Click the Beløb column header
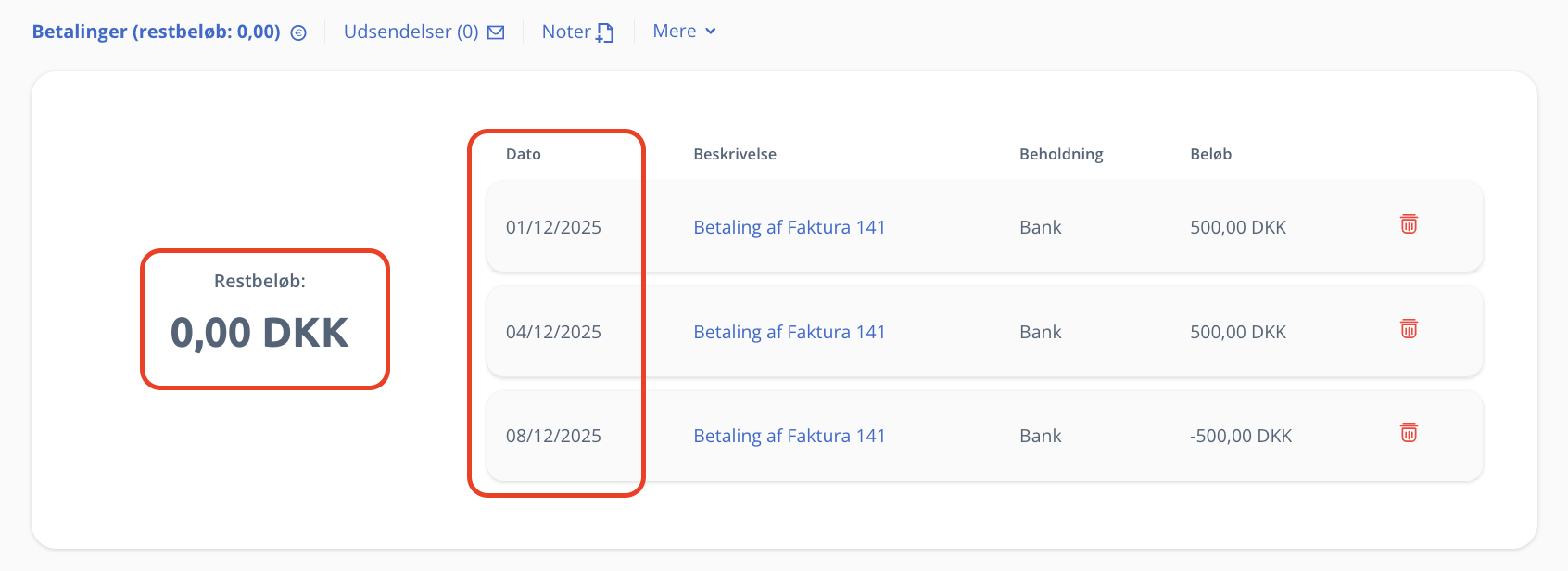Screen dimensions: 1568x571 (1210, 154)
